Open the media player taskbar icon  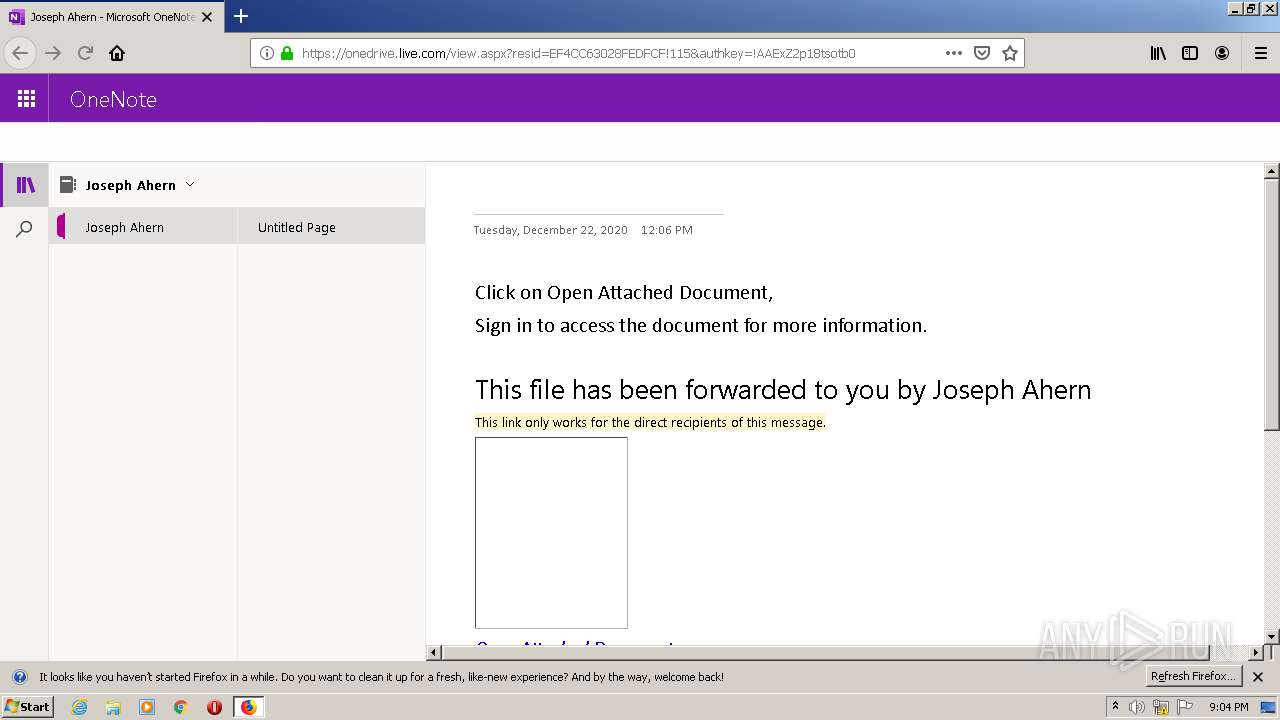(147, 707)
